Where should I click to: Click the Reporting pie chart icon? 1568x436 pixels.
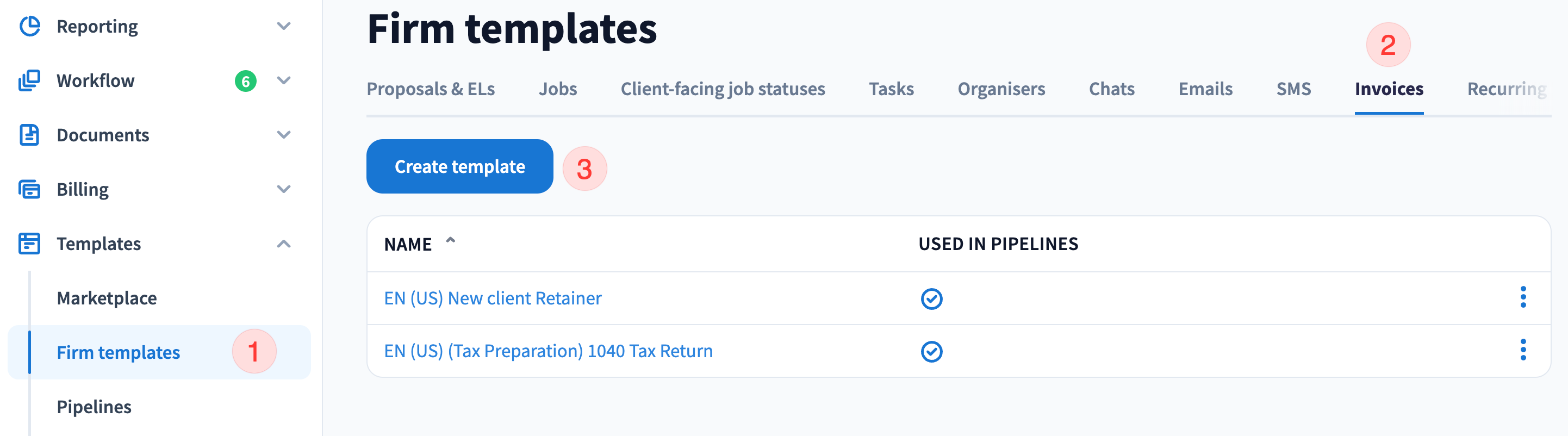click(29, 26)
